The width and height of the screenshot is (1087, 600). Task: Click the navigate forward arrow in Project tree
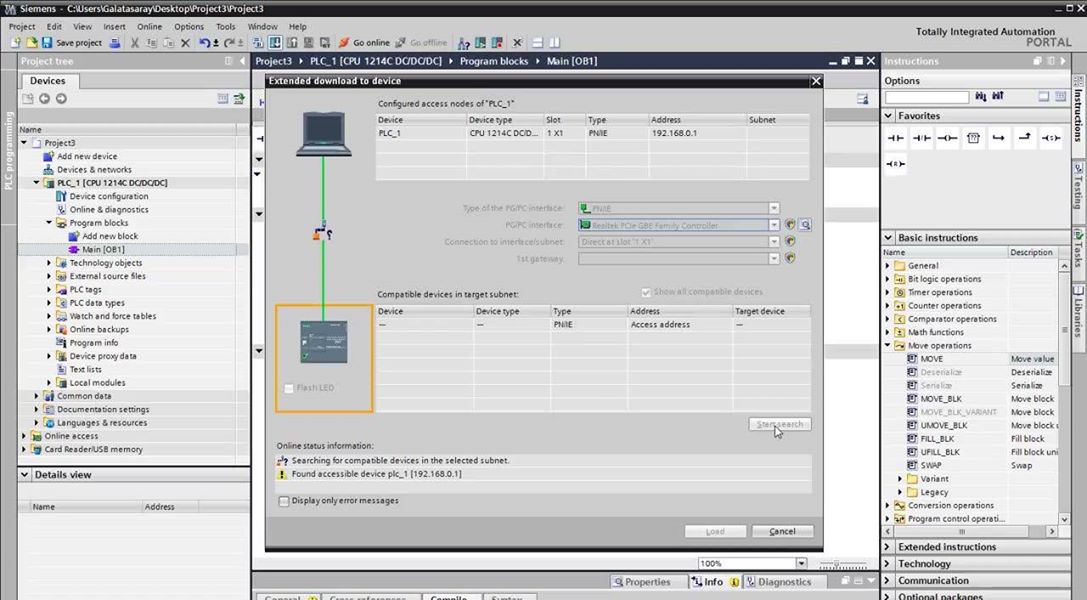(x=61, y=99)
